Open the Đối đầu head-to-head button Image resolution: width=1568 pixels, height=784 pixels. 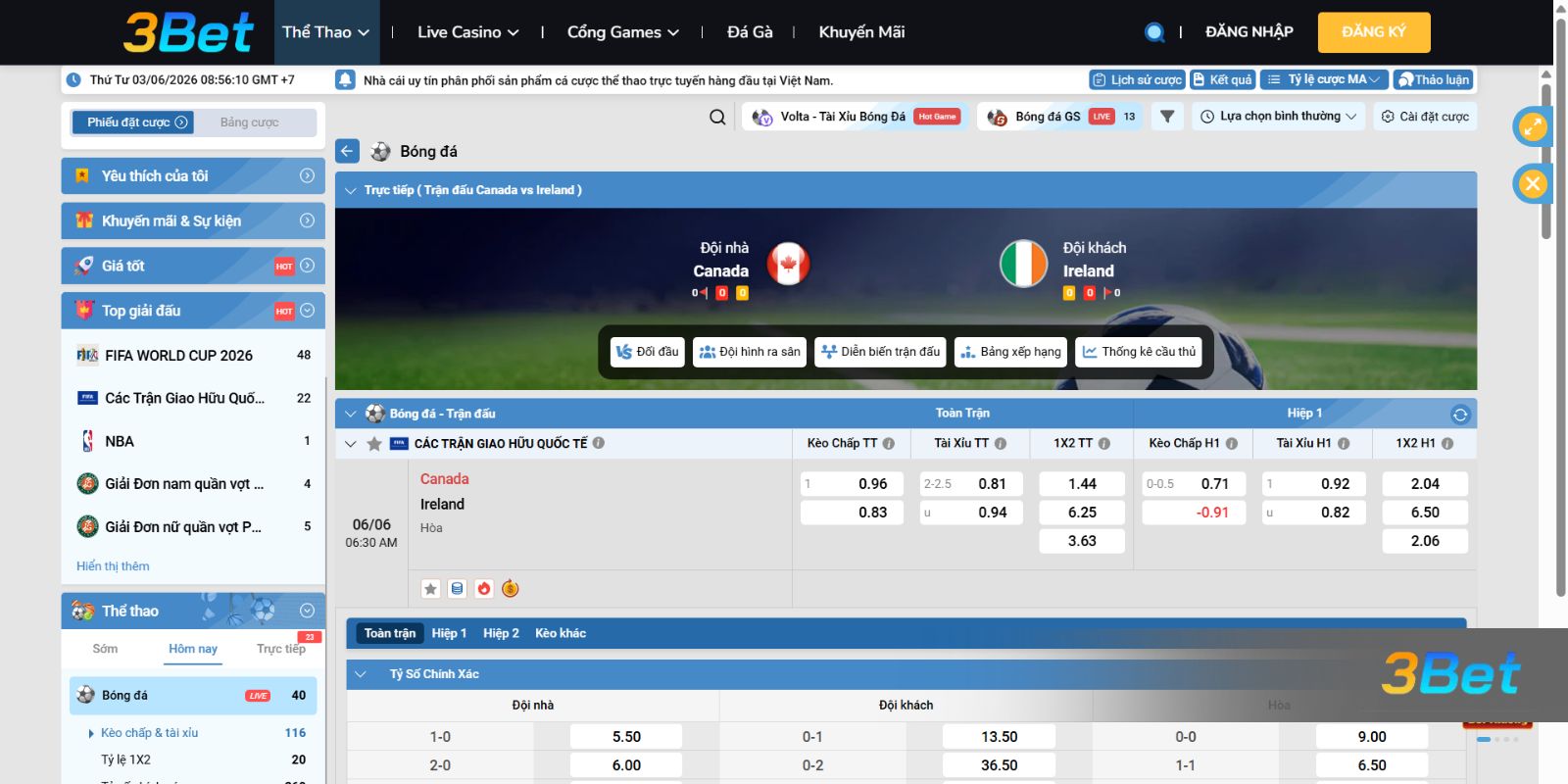pos(648,352)
